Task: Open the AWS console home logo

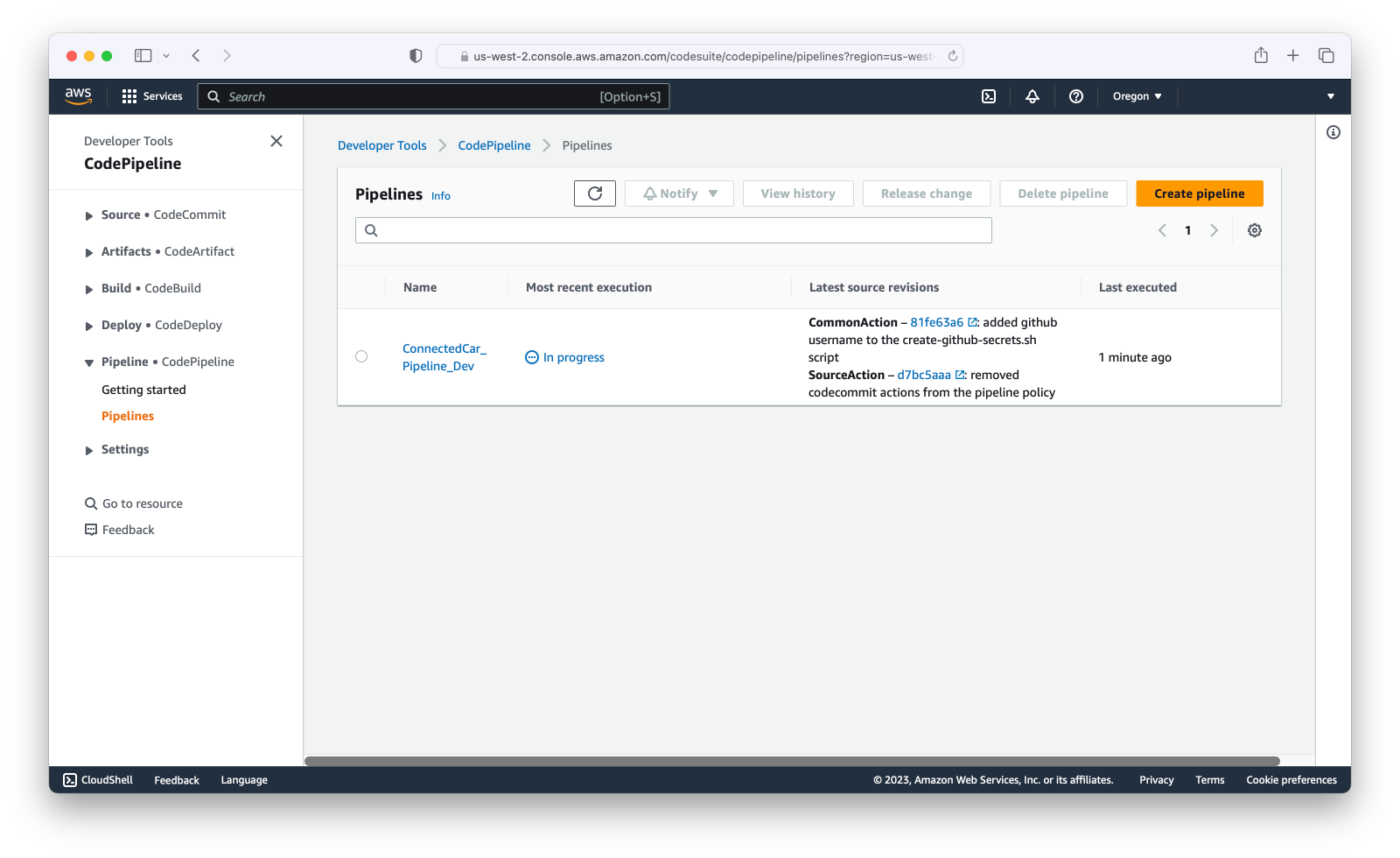Action: tap(78, 96)
